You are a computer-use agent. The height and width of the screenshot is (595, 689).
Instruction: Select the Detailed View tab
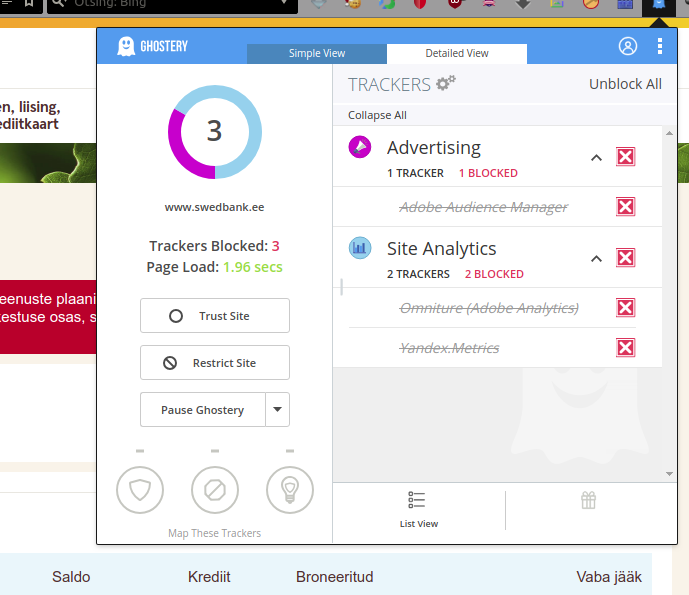click(457, 54)
